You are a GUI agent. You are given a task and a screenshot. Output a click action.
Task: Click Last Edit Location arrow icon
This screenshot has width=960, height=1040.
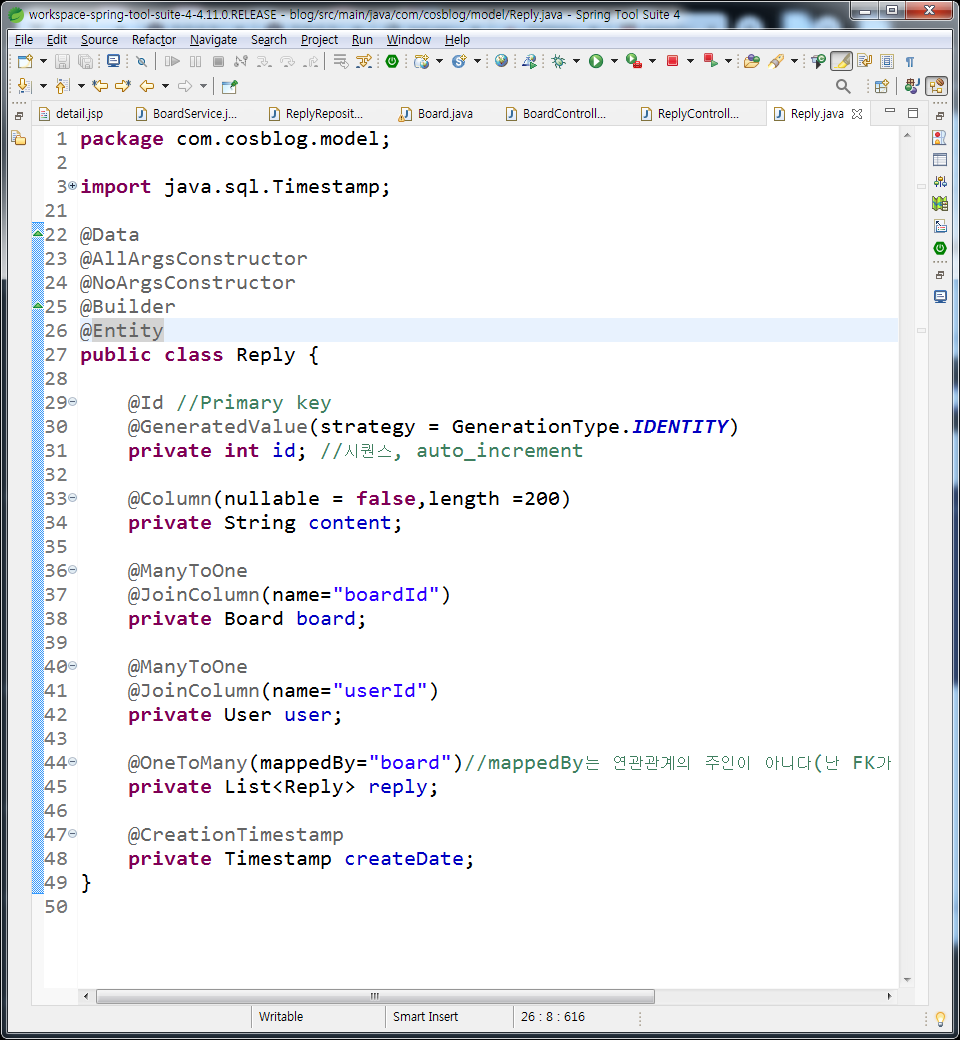tap(100, 86)
